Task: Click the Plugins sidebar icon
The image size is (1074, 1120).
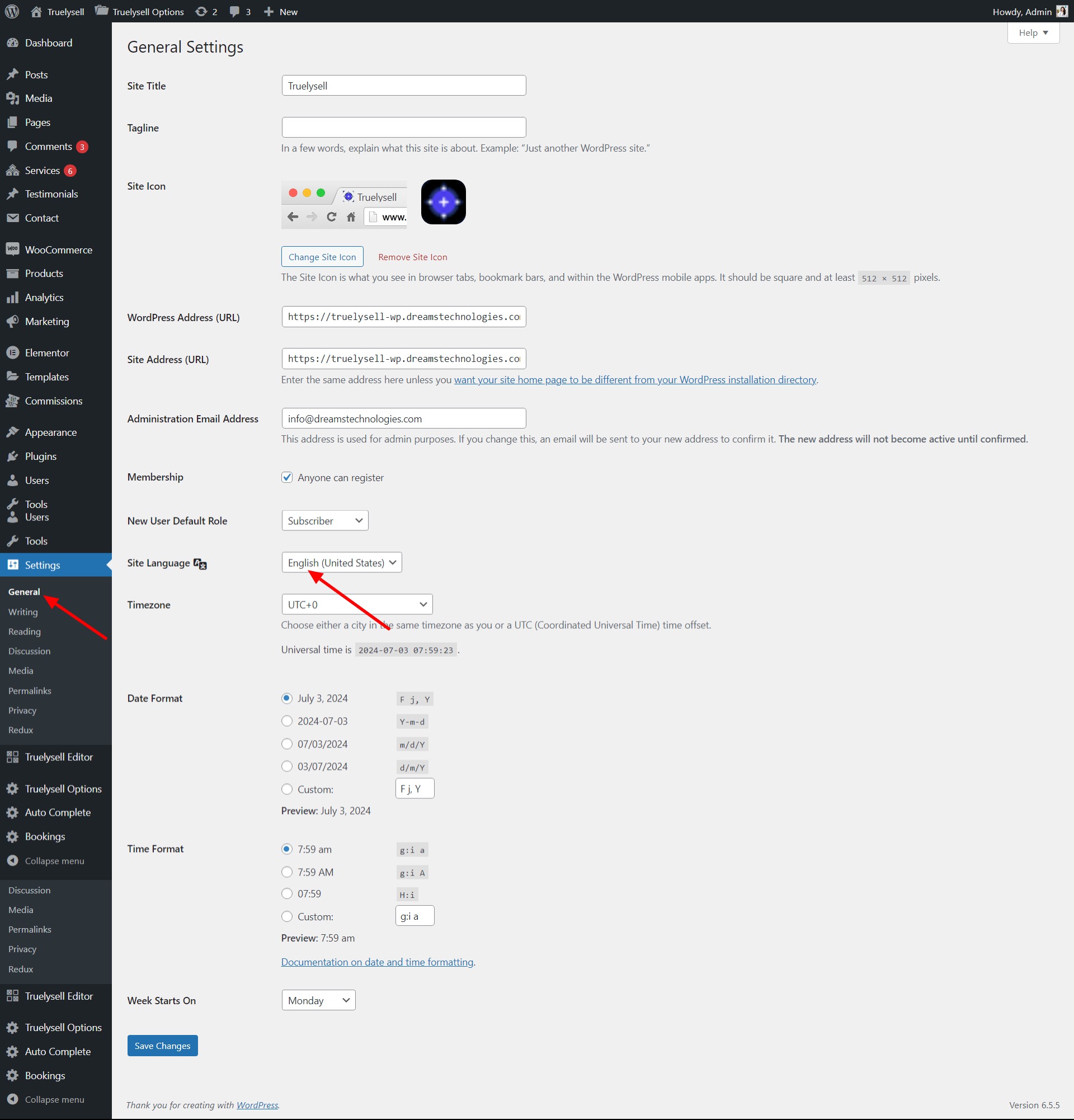Action: coord(12,456)
